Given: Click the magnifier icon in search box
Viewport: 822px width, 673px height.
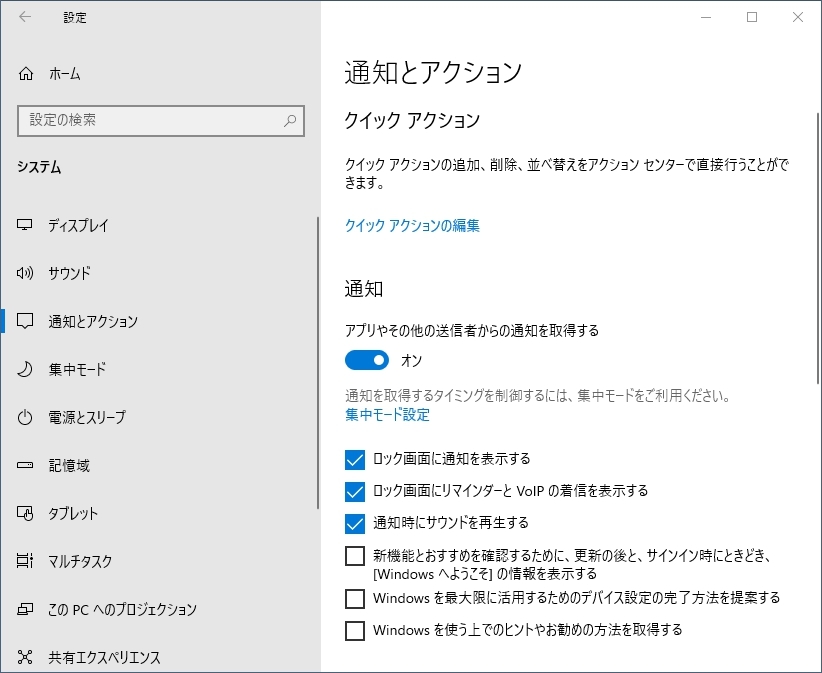Looking at the screenshot, I should 290,121.
